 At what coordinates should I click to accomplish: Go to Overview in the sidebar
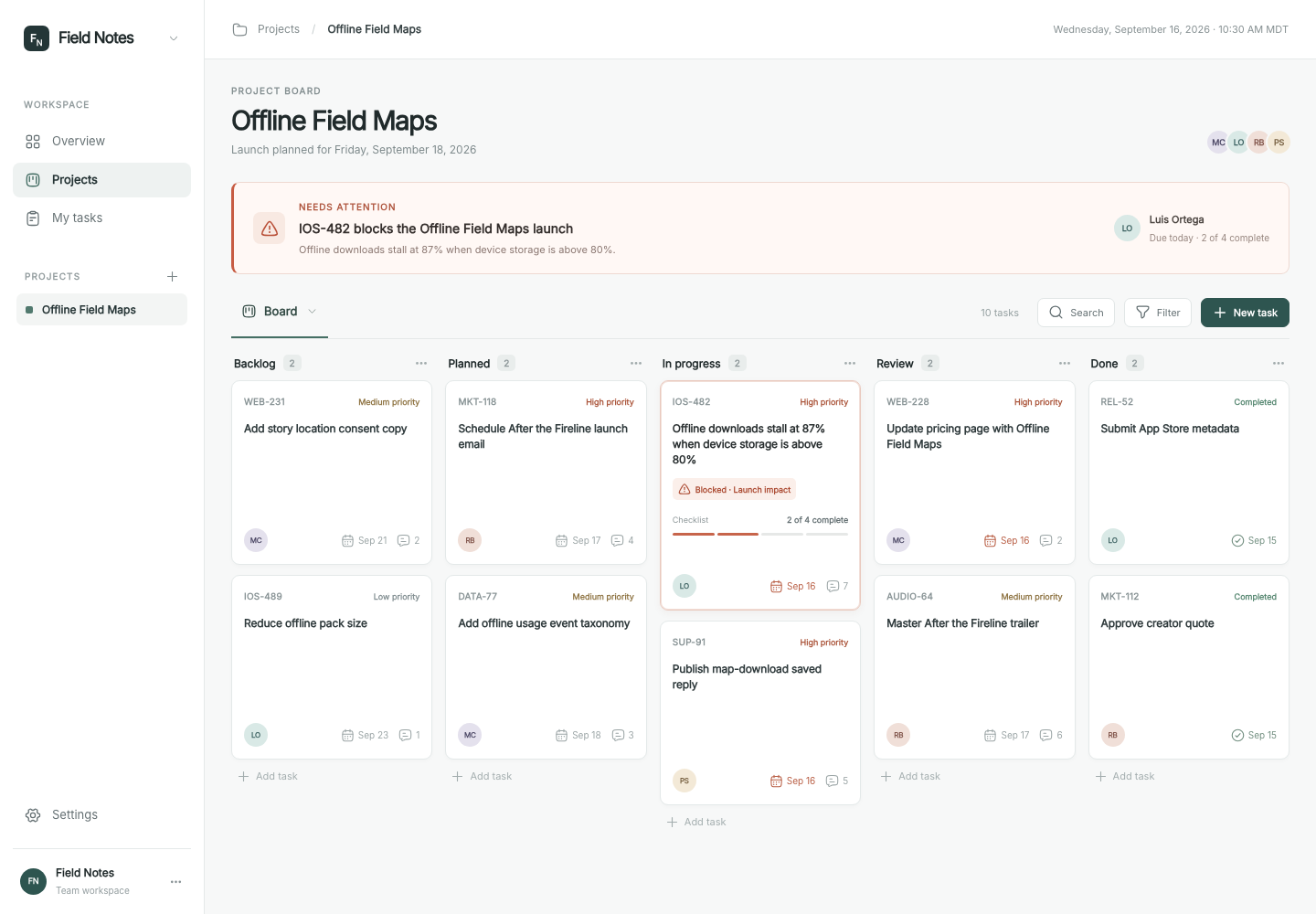pos(101,142)
